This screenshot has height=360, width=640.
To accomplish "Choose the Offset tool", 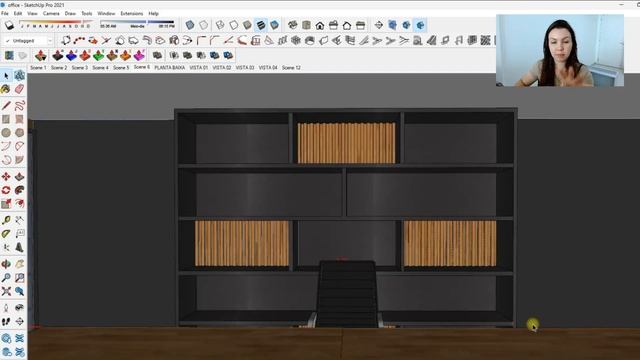I will pos(19,203).
